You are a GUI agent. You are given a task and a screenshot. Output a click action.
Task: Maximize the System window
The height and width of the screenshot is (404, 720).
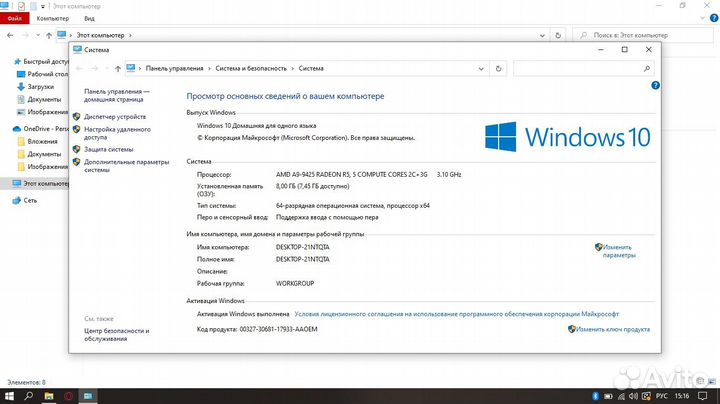point(624,50)
